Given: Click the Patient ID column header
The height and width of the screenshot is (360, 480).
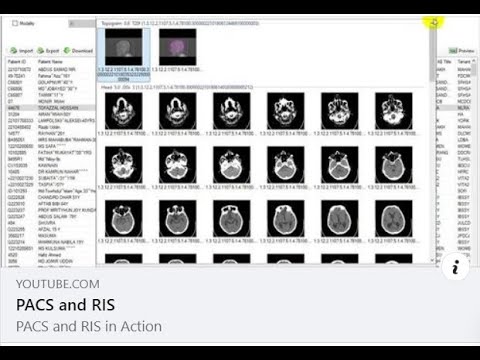Looking at the screenshot, I should click(x=17, y=62).
